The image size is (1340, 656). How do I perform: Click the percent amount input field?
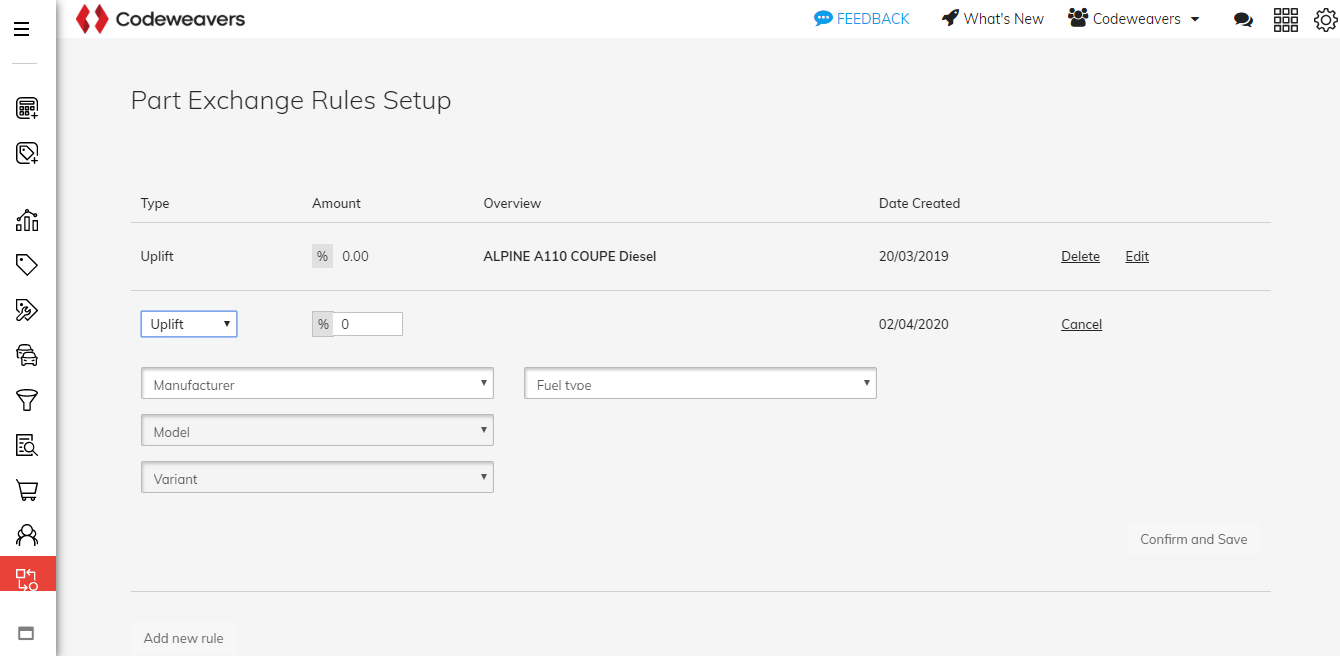click(368, 324)
